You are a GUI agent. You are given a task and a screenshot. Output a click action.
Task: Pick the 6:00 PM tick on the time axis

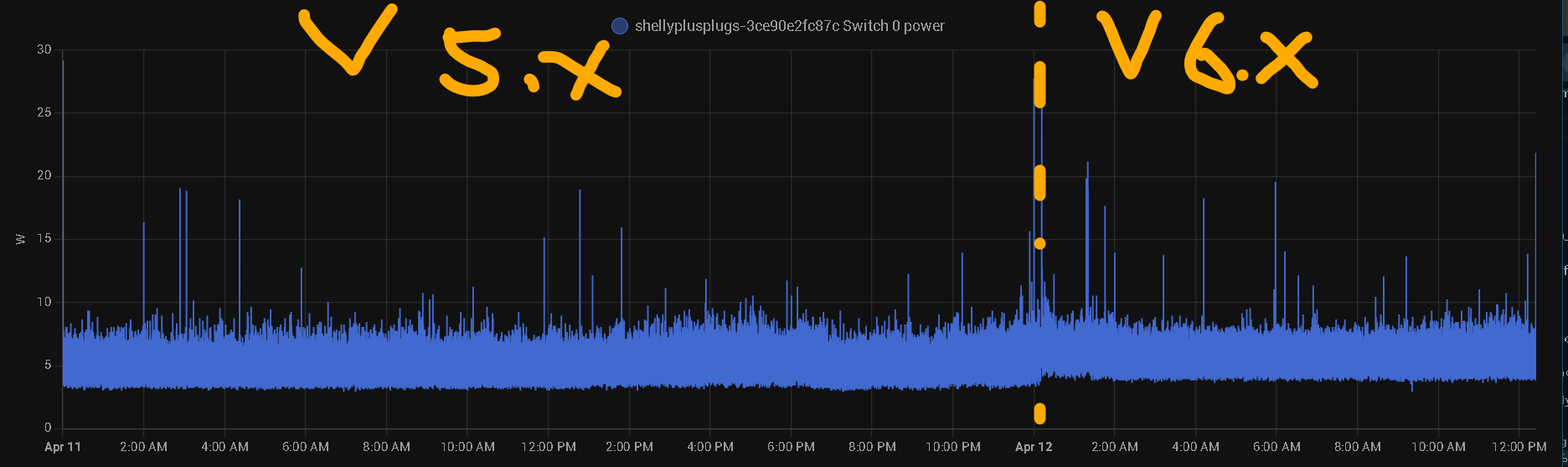coord(791,447)
